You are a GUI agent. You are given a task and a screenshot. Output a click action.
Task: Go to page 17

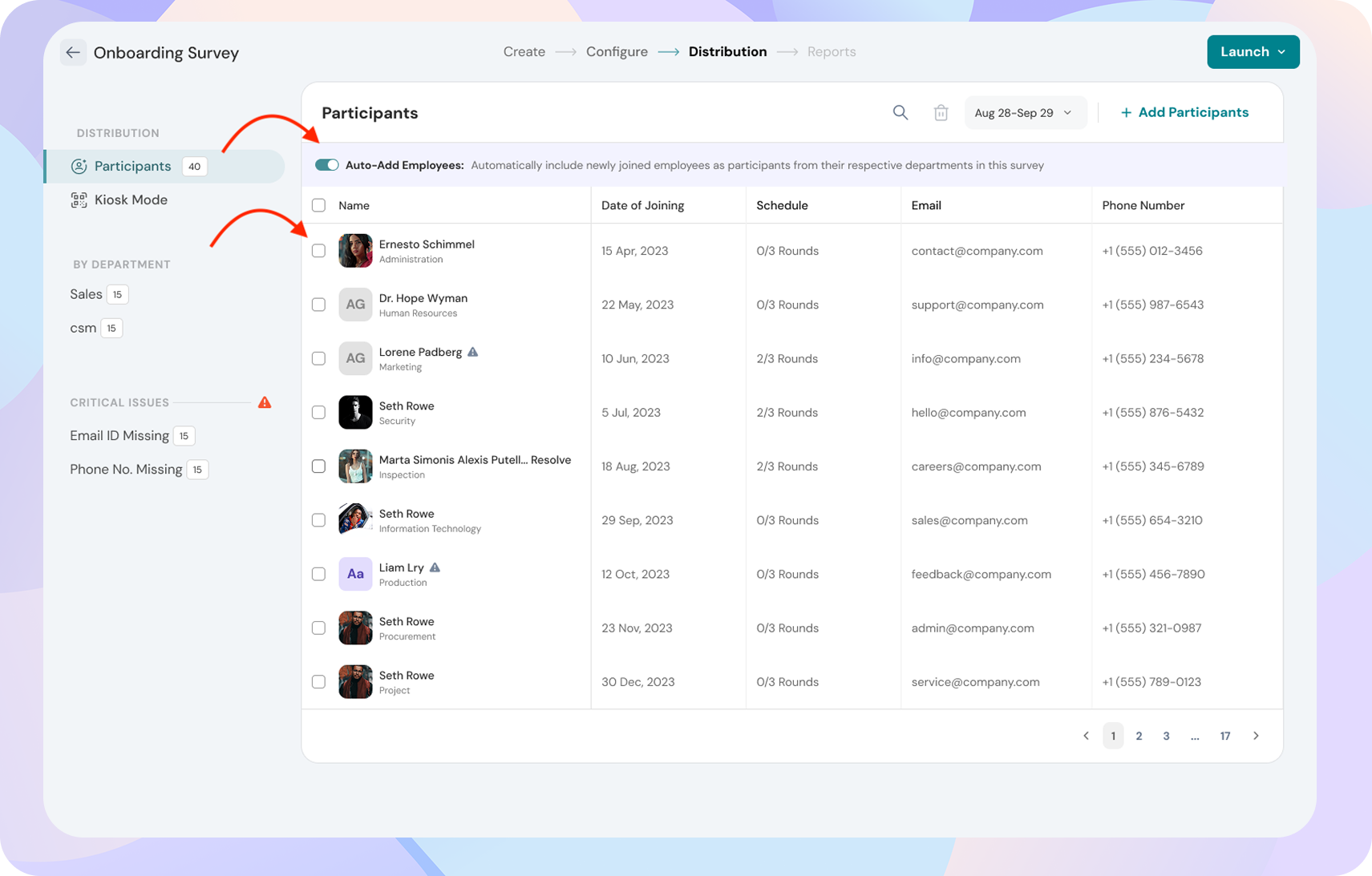1225,736
